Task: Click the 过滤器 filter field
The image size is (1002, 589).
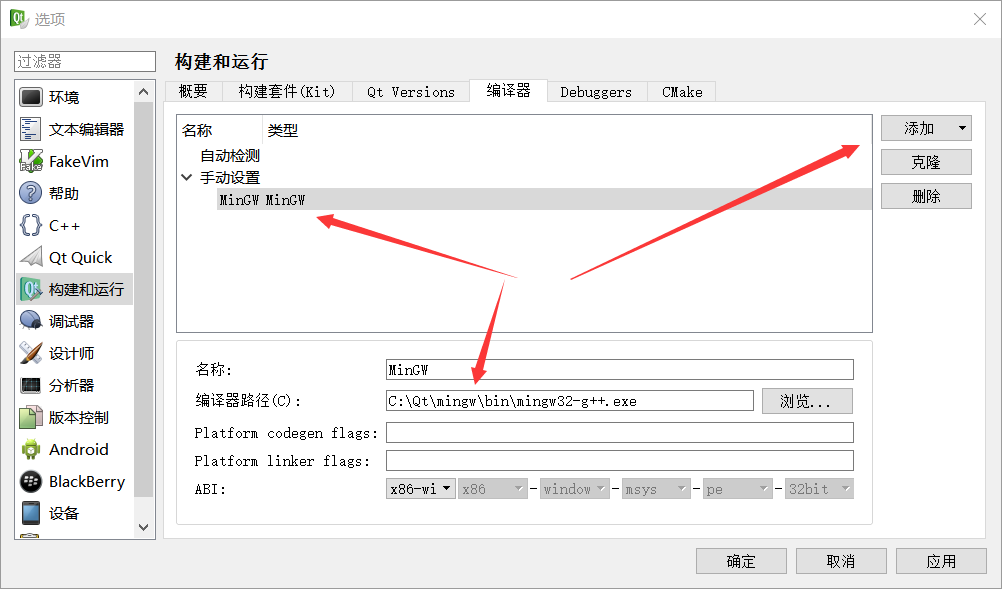Action: point(85,61)
